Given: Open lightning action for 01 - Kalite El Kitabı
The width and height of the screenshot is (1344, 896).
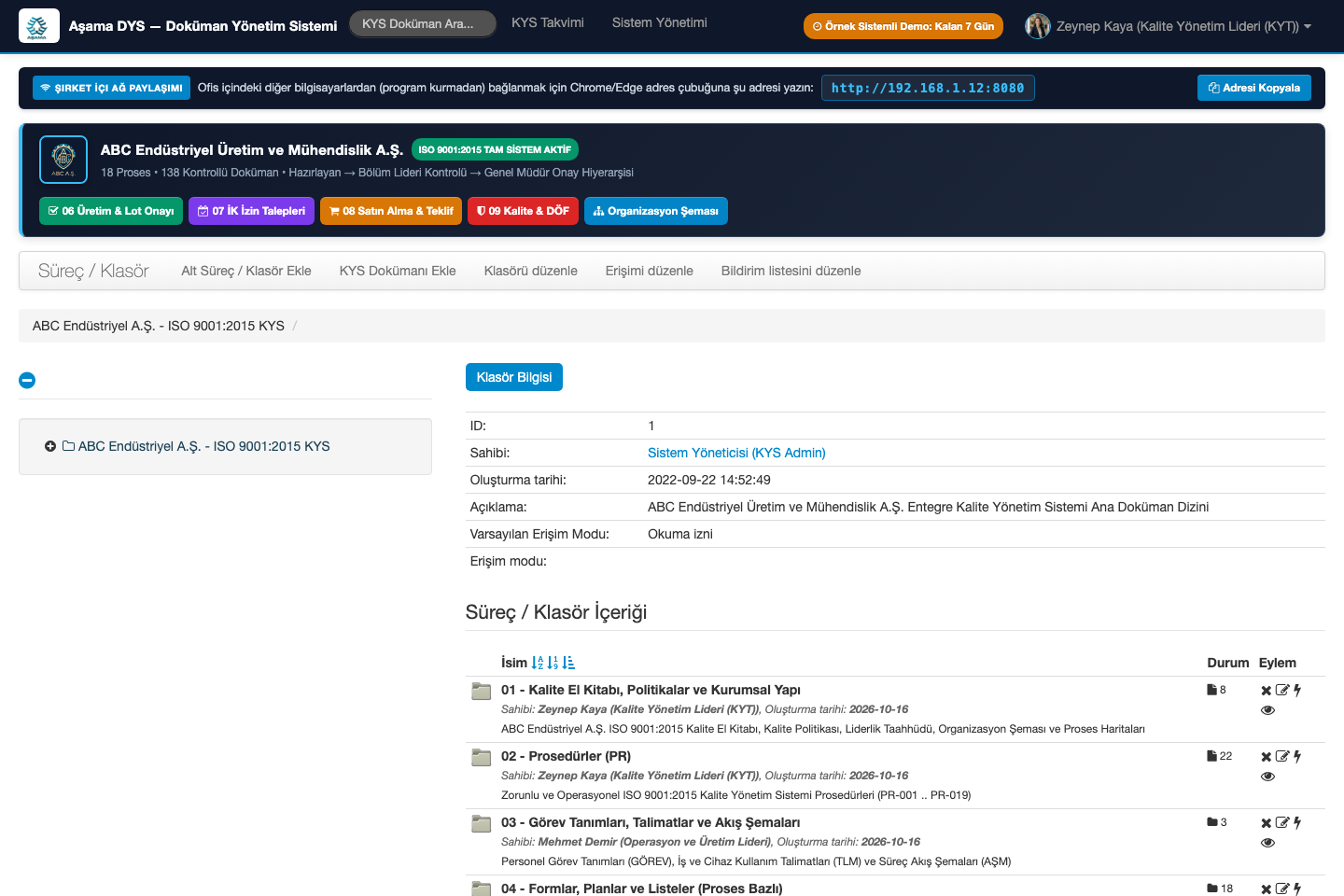Looking at the screenshot, I should coord(1297,691).
